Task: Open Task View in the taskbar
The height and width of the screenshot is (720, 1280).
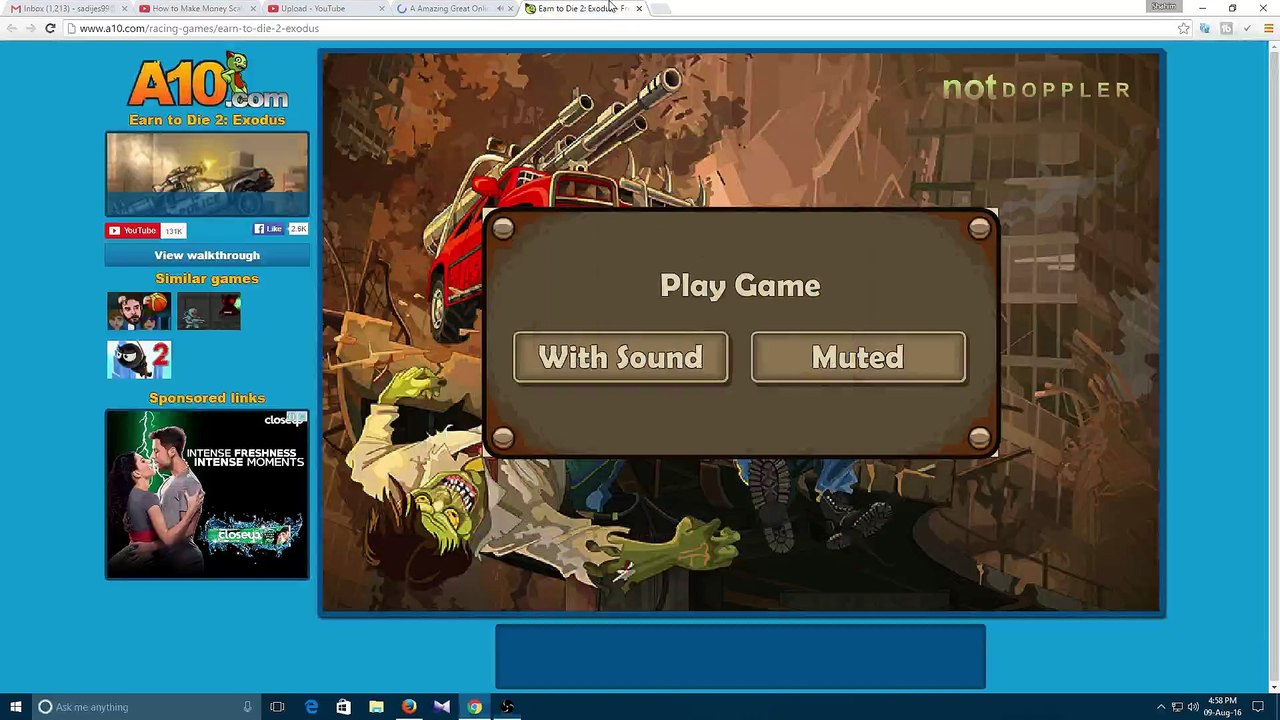Action: (x=277, y=707)
